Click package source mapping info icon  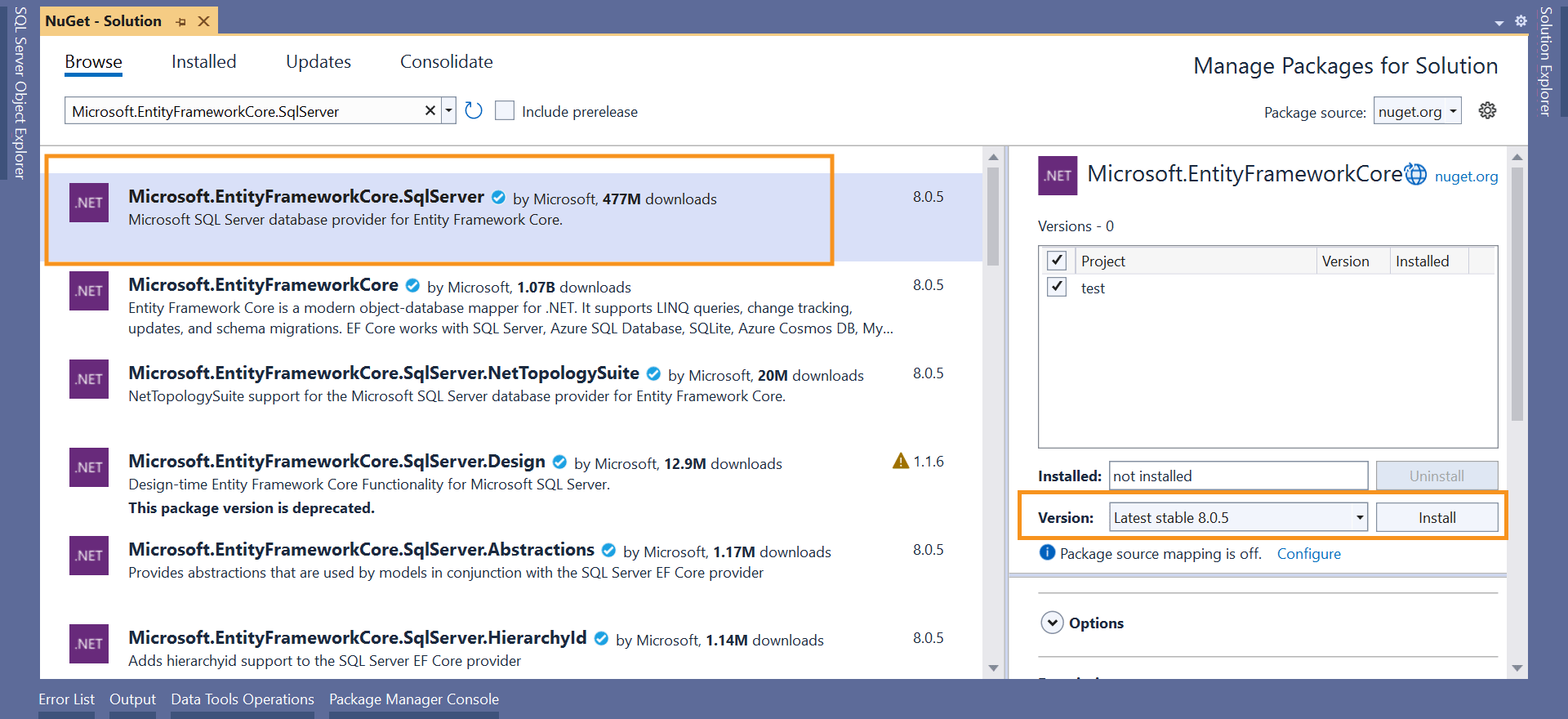tap(1047, 552)
